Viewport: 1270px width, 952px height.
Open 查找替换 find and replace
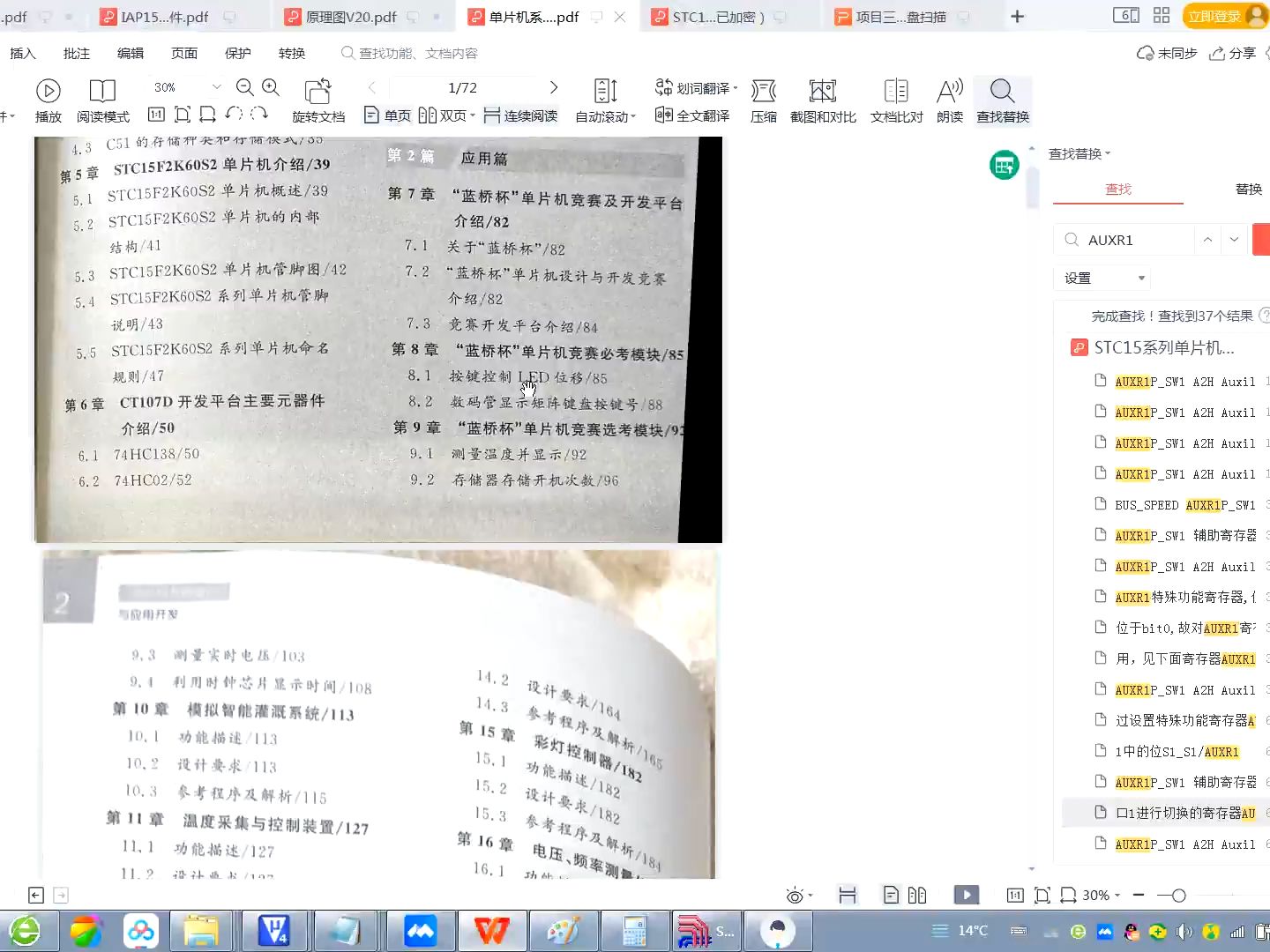(1002, 99)
